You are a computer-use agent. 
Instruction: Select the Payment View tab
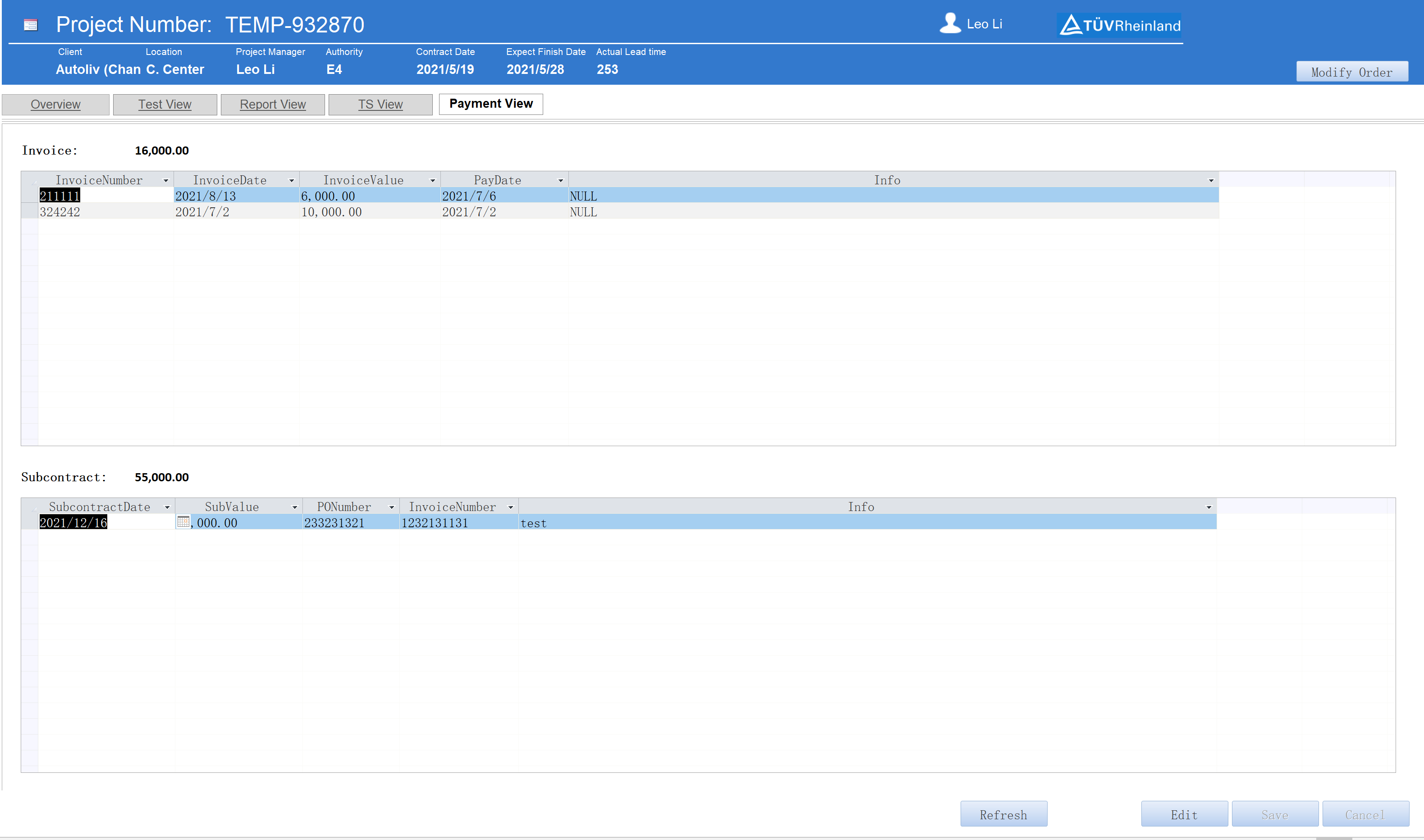tap(491, 104)
